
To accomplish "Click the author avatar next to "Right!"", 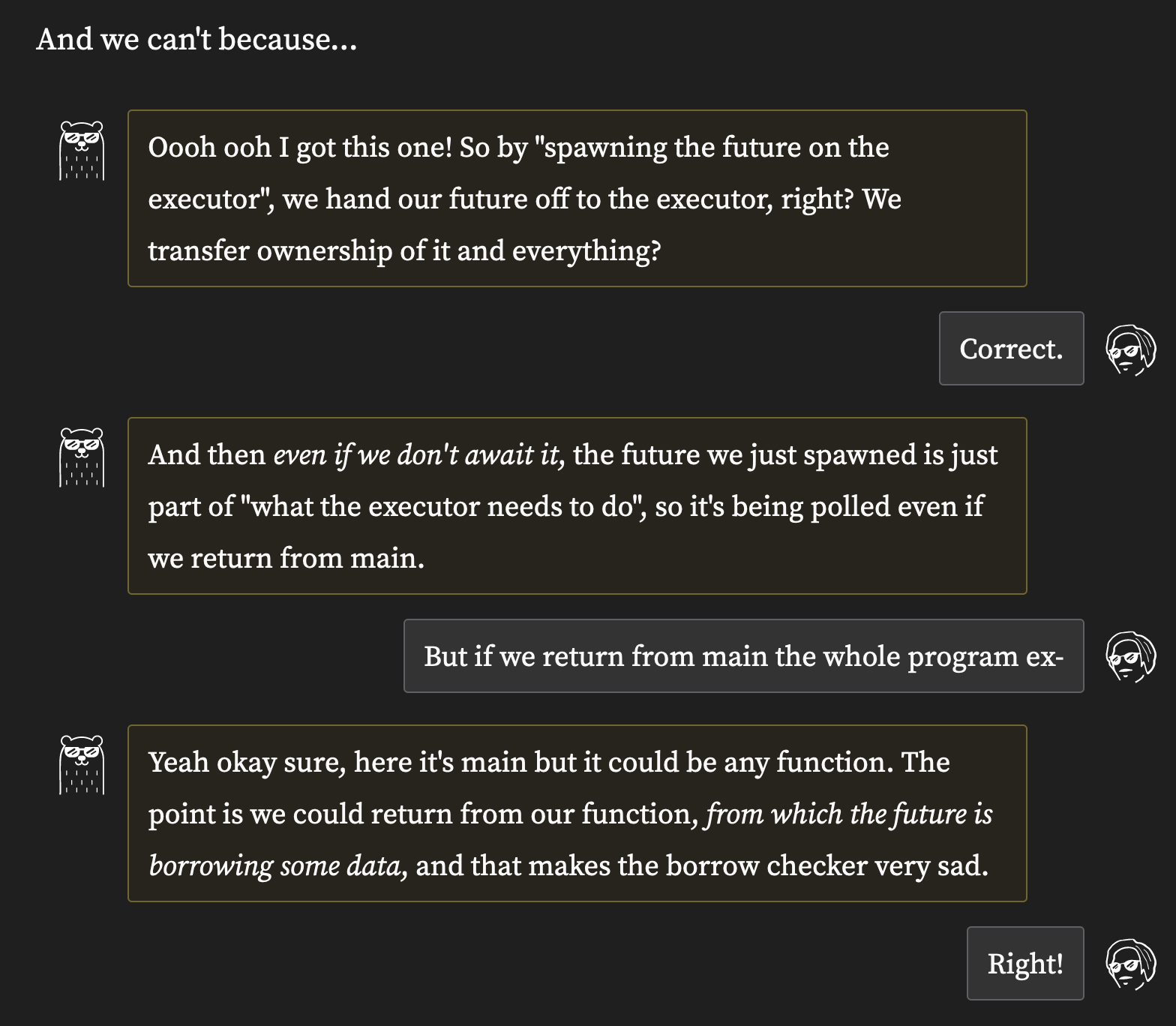I will coord(1130,964).
